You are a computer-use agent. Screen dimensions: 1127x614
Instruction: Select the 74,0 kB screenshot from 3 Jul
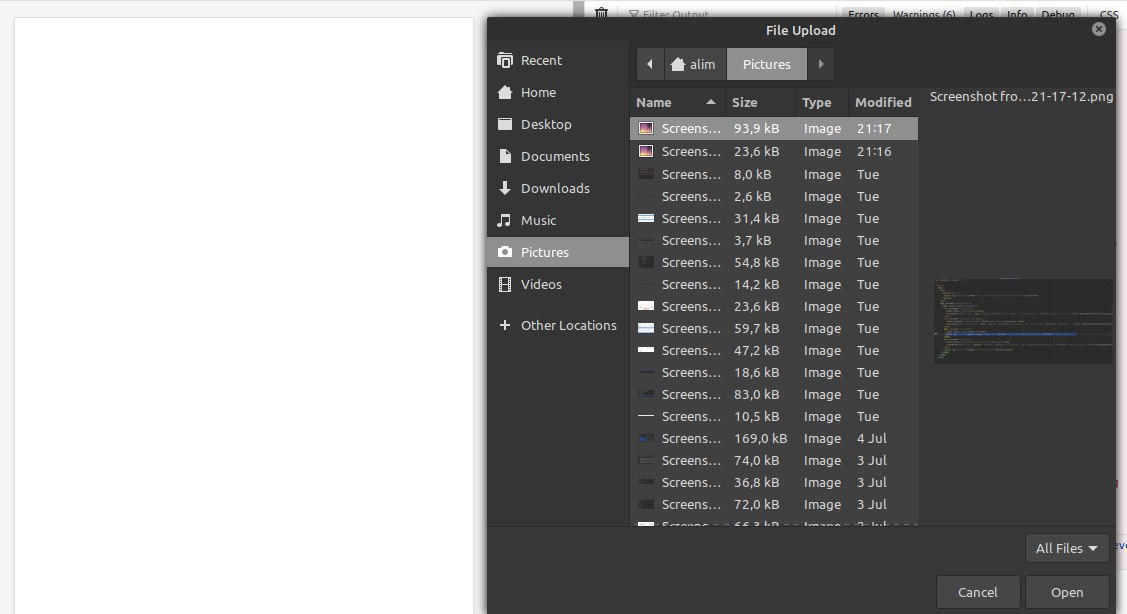point(774,460)
